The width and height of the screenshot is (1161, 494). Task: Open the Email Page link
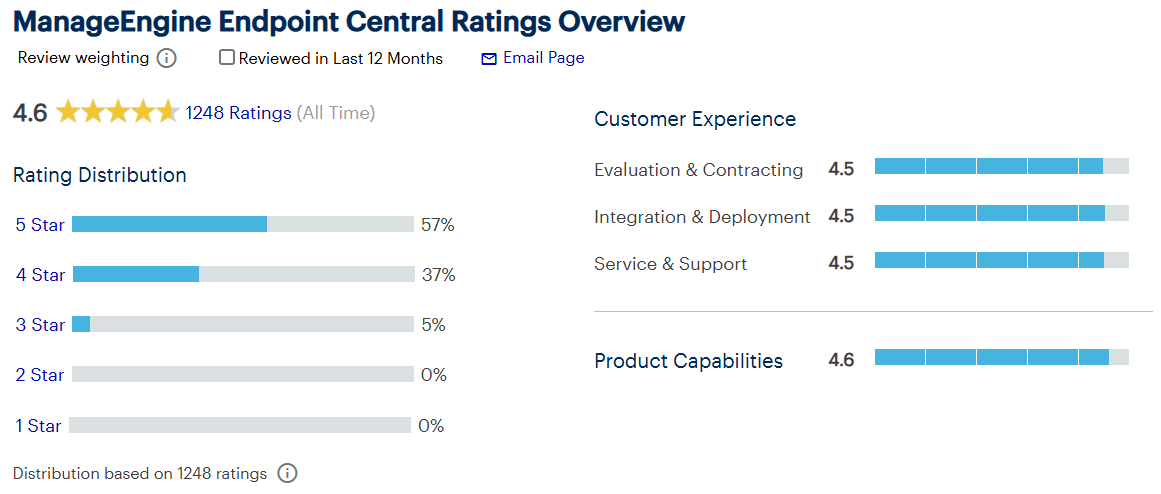(x=543, y=58)
